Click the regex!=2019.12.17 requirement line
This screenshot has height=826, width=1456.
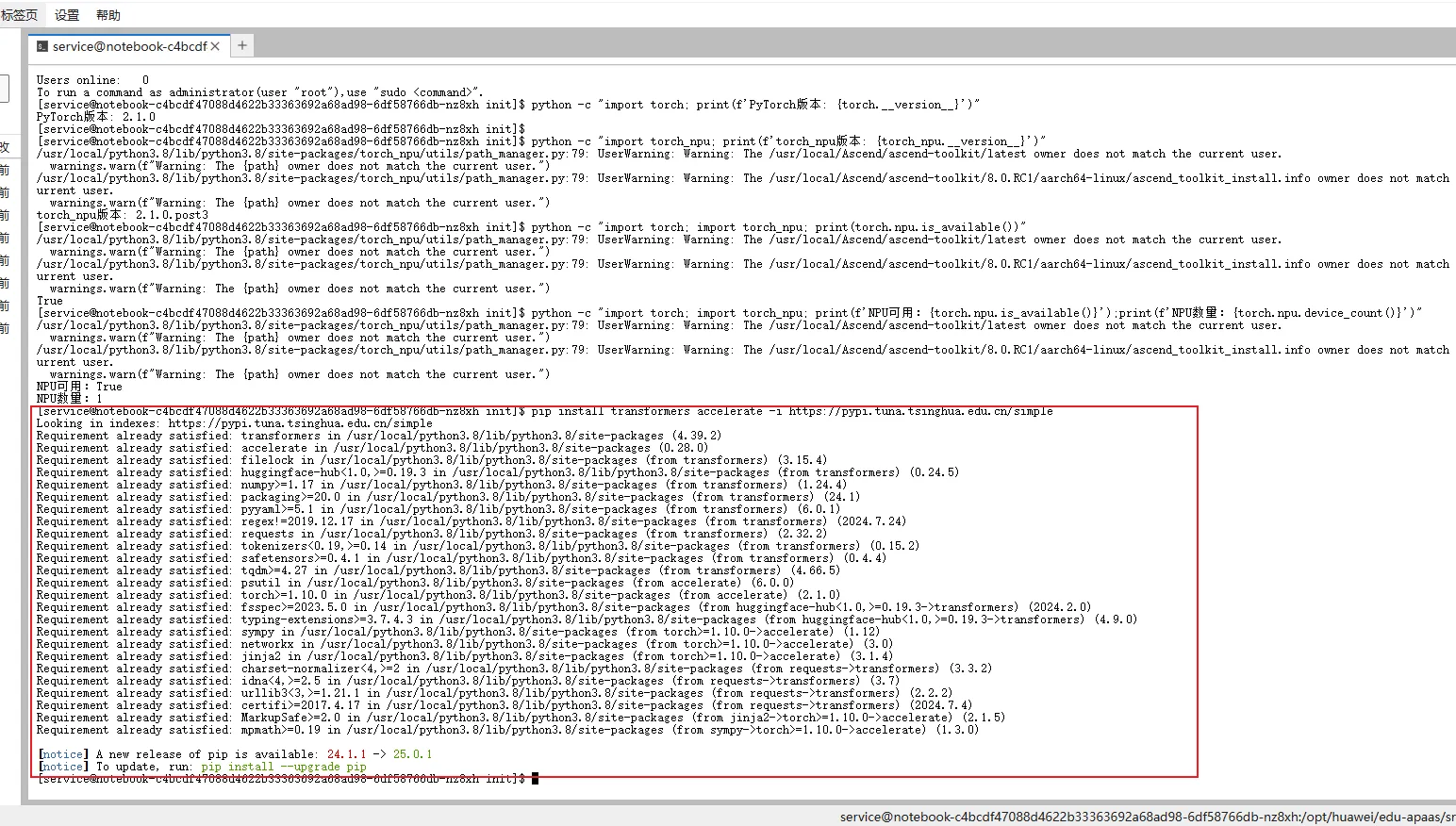point(472,521)
